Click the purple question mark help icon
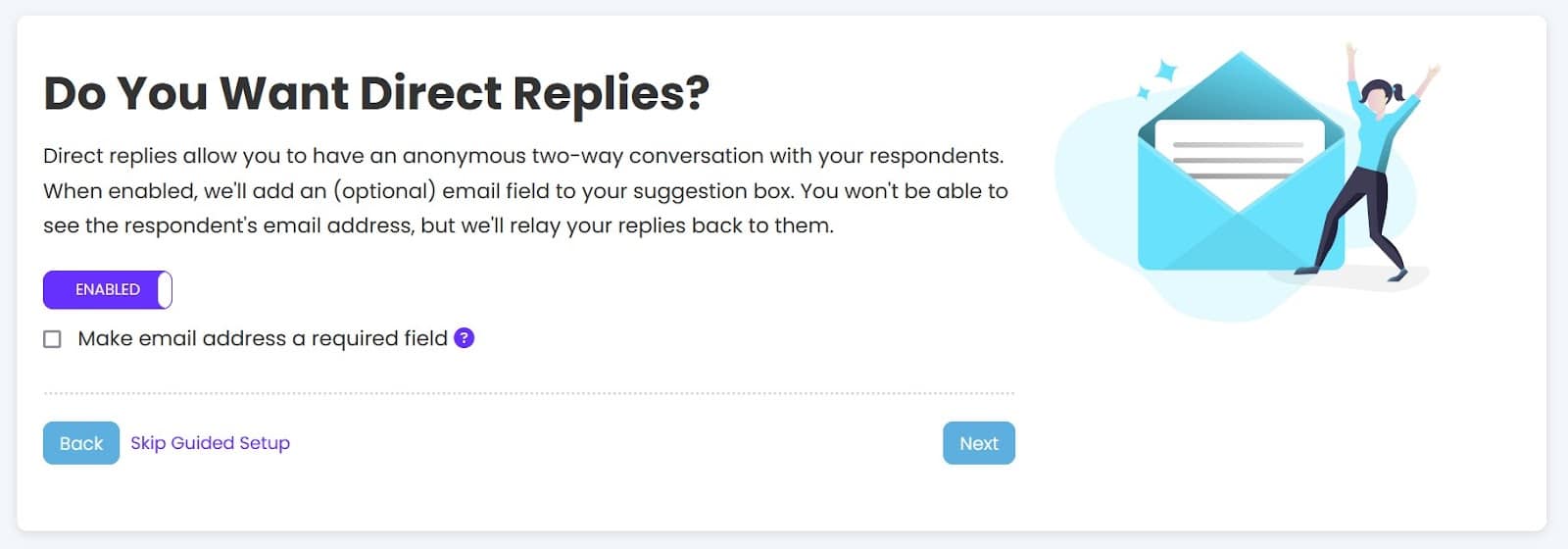Viewport: 1568px width, 549px height. coord(465,338)
